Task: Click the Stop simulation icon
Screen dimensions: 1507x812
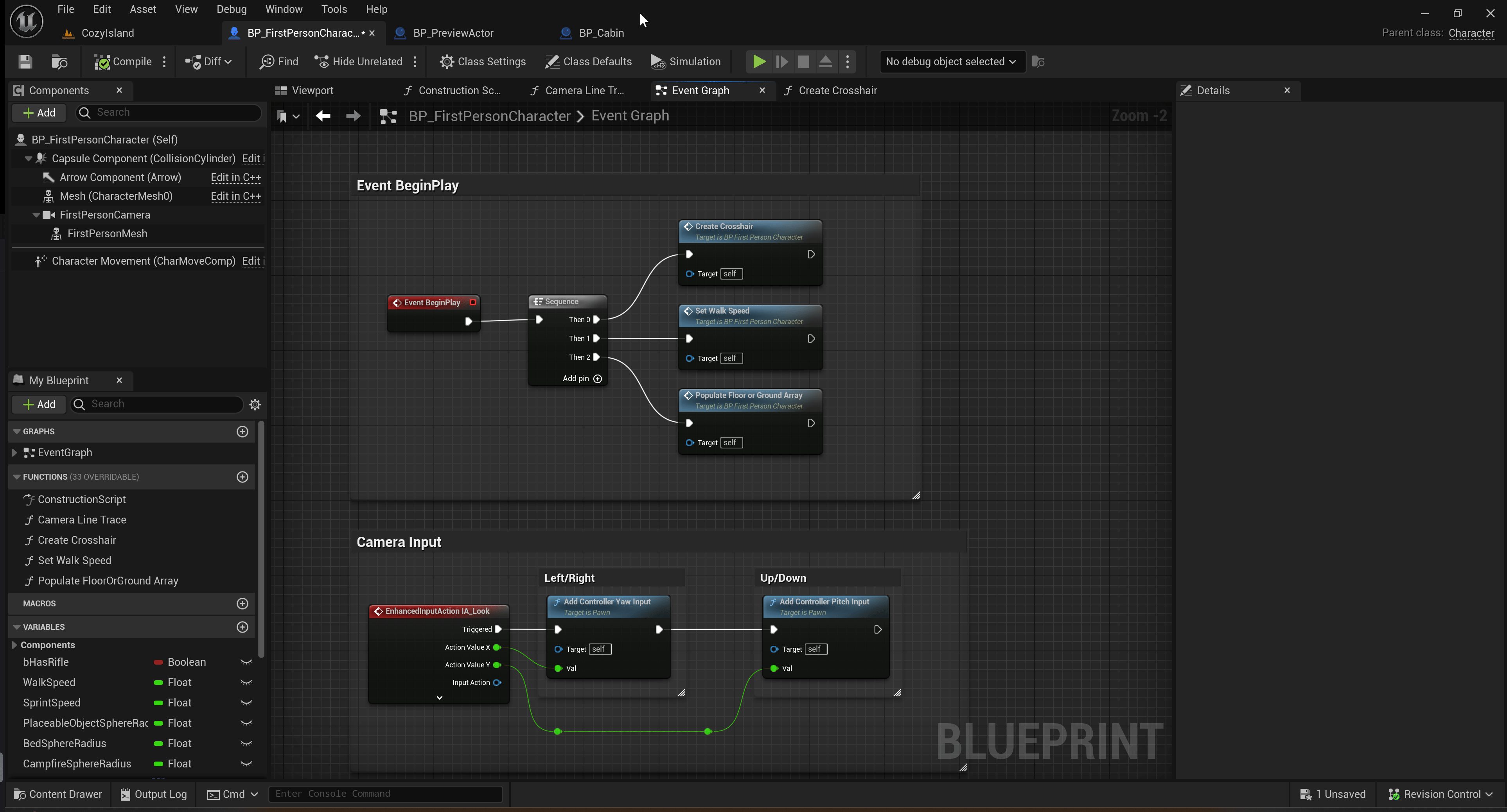Action: click(803, 61)
